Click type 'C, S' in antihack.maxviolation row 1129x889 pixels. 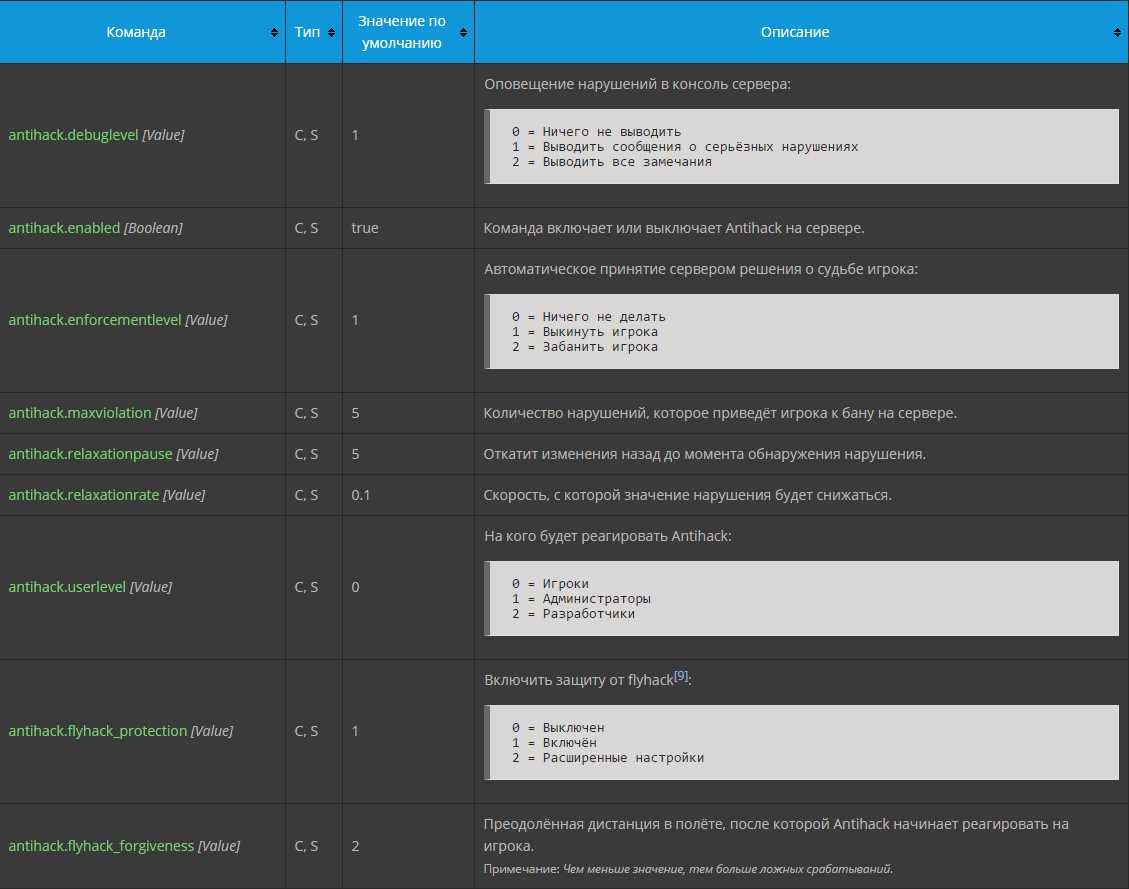306,412
